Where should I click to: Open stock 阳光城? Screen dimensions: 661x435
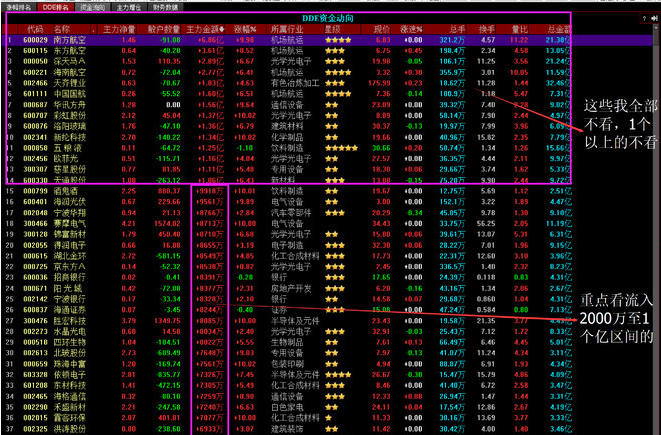pos(68,288)
